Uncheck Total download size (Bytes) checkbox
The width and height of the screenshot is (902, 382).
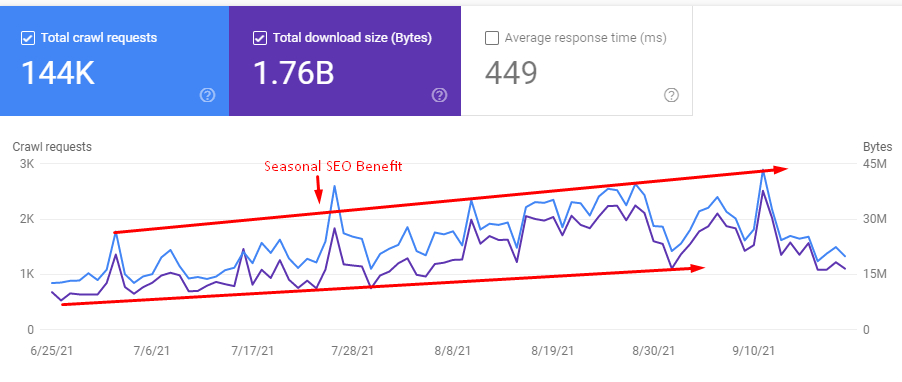(x=259, y=39)
